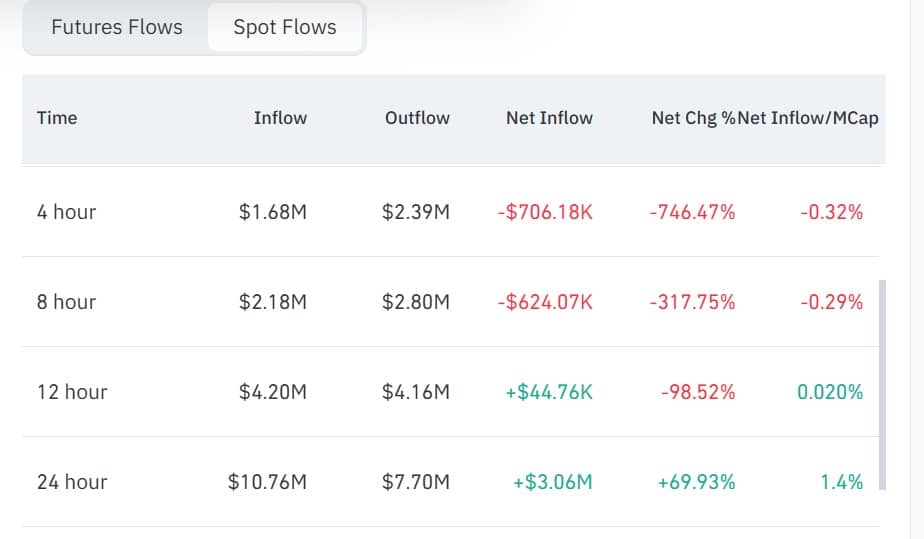This screenshot has width=924, height=539.
Task: Sort by the Outflow column header
Action: coord(417,118)
